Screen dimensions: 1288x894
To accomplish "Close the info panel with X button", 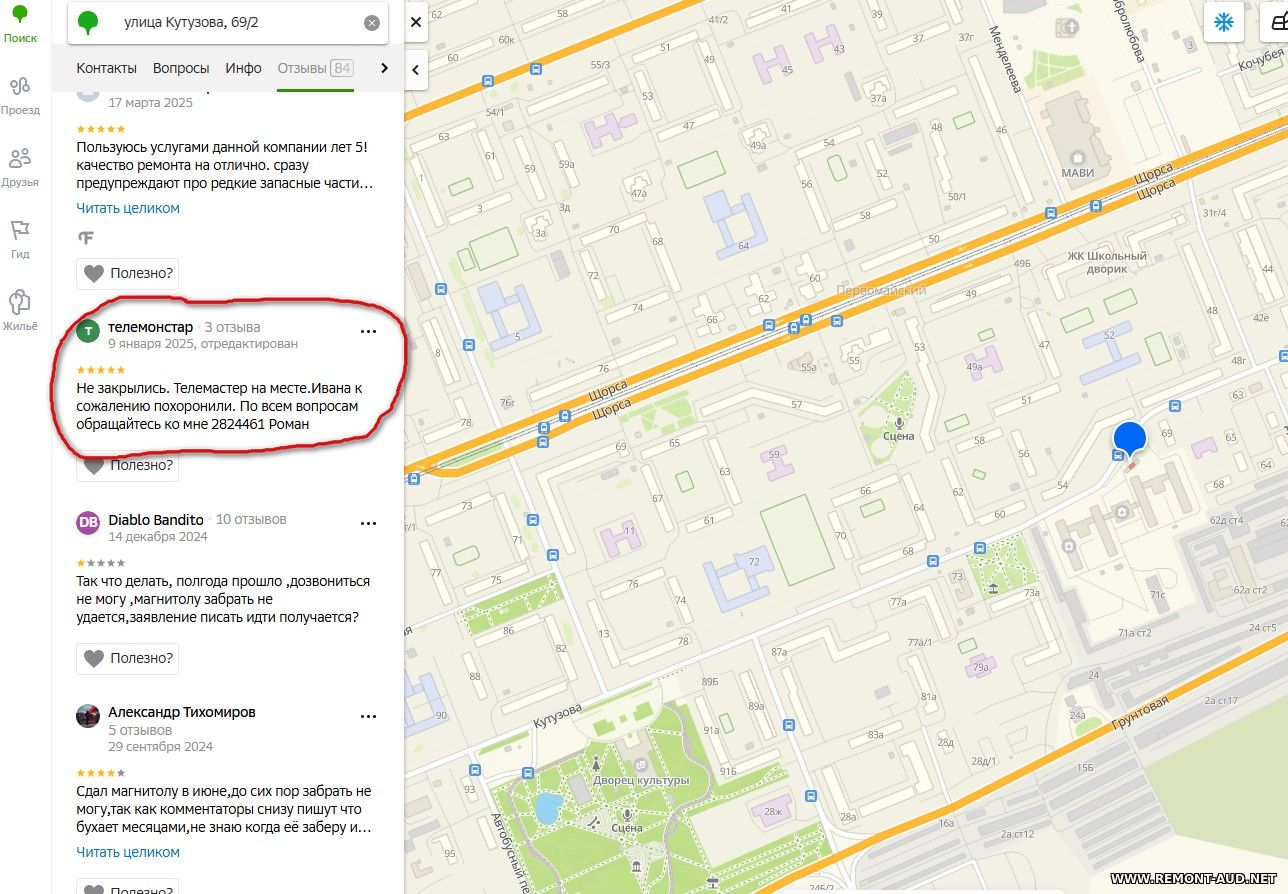I will click(x=416, y=22).
